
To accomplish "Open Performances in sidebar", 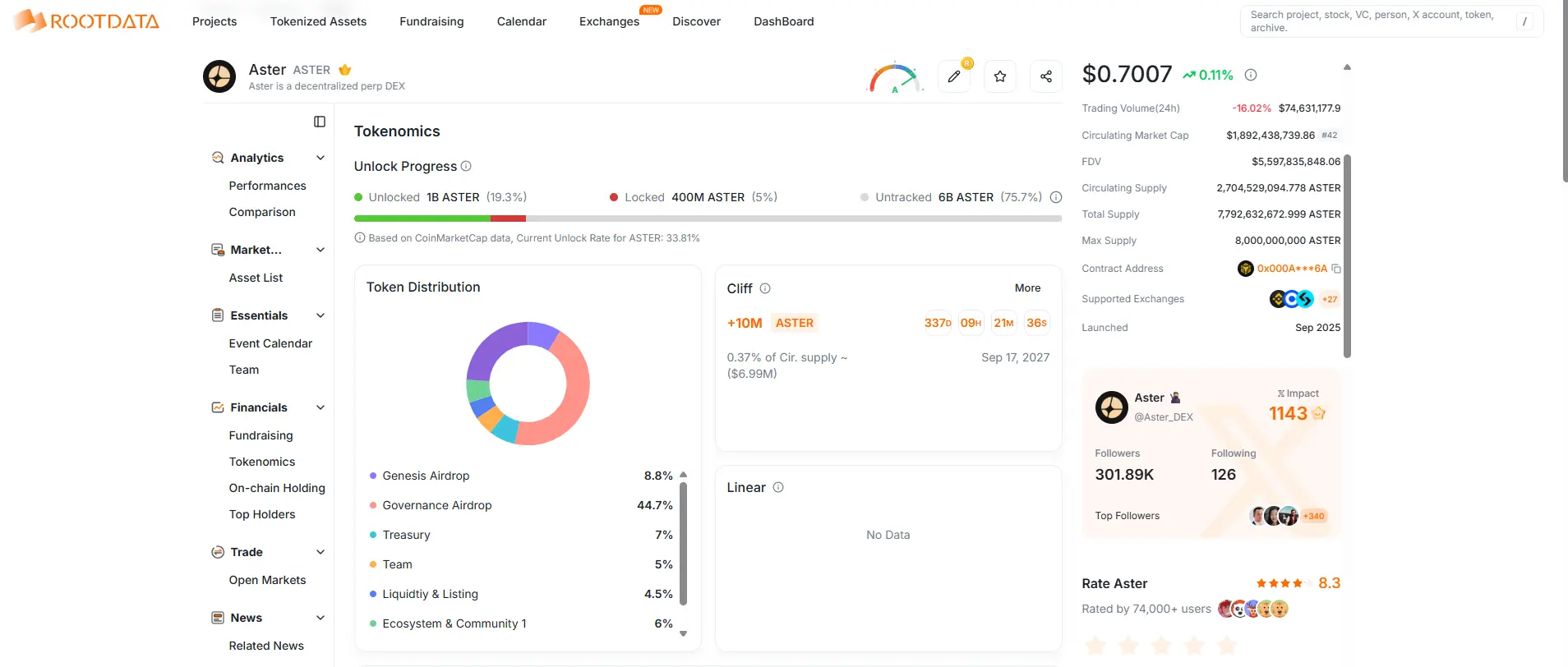I will click(267, 186).
